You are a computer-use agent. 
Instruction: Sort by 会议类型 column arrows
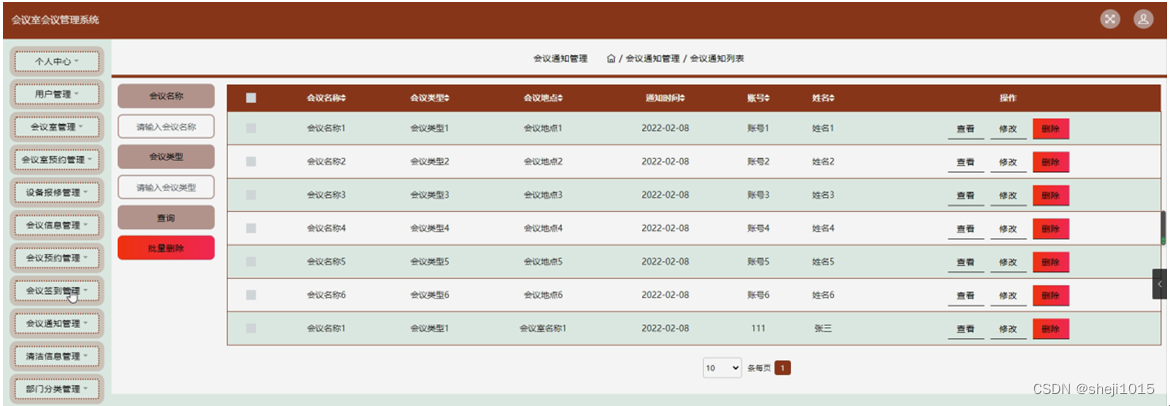(x=447, y=98)
